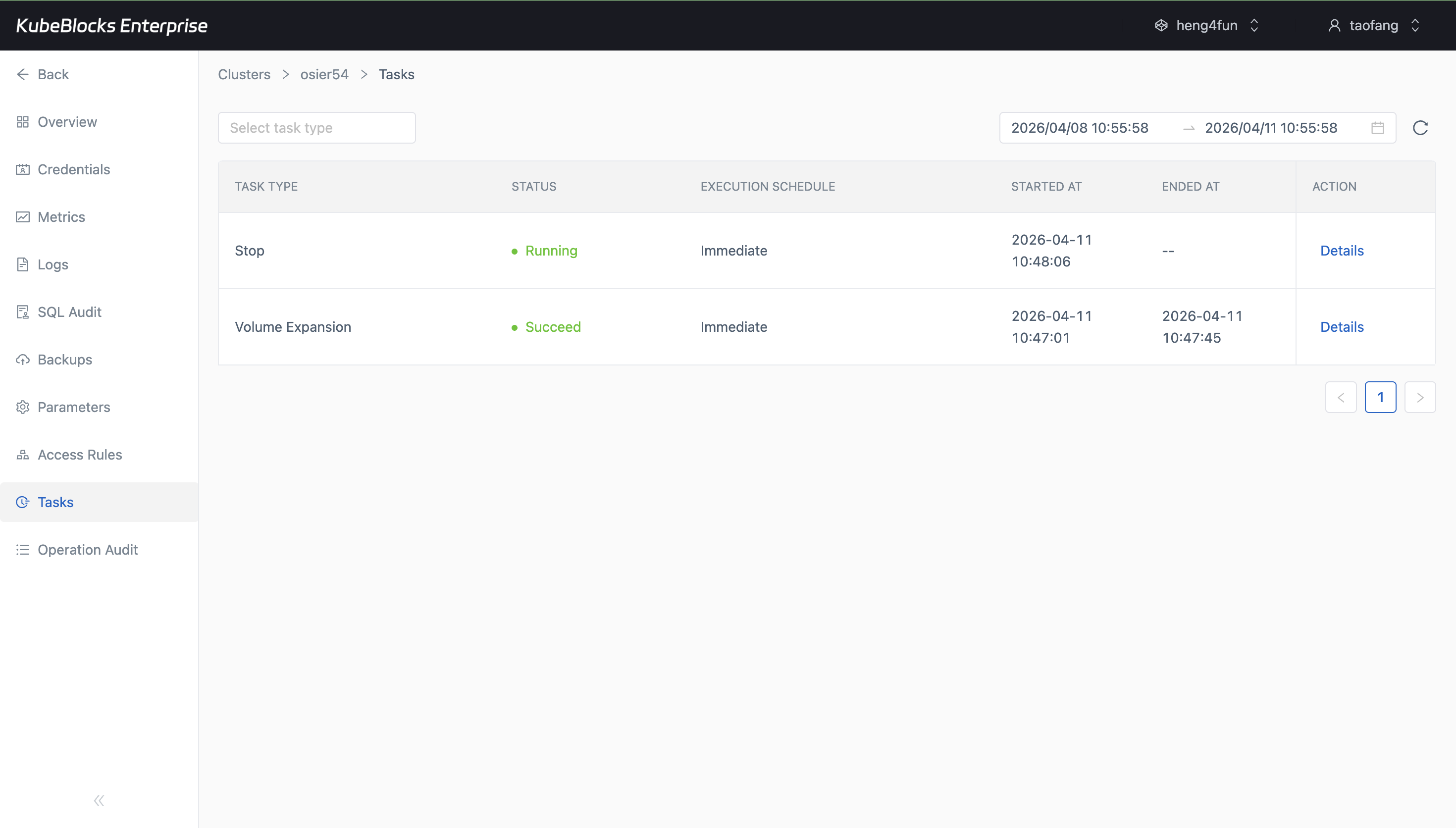1456x828 pixels.
Task: Open the Metrics section icon
Action: click(23, 217)
